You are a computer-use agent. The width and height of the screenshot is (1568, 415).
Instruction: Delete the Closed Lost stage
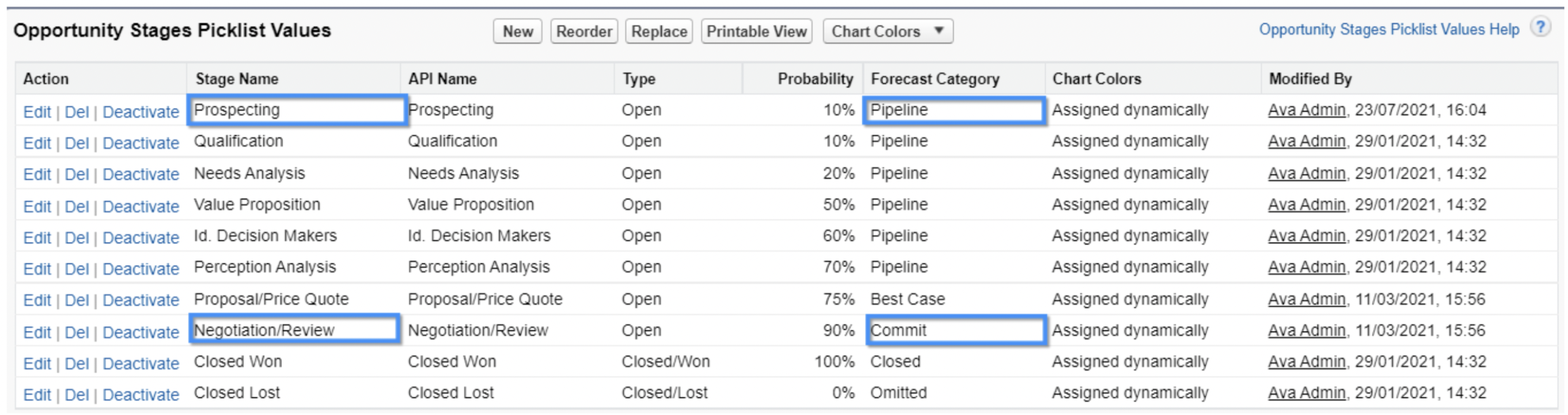pyautogui.click(x=77, y=395)
